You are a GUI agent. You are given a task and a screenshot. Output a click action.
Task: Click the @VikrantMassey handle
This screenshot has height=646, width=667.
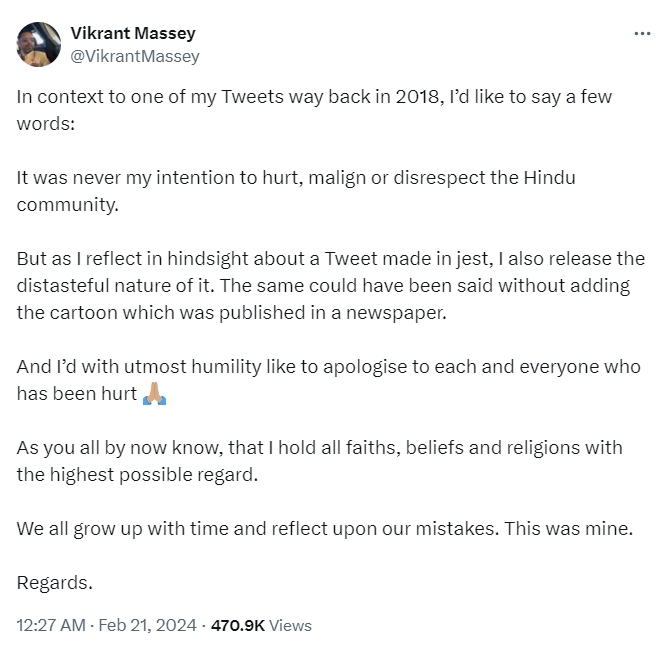[135, 56]
